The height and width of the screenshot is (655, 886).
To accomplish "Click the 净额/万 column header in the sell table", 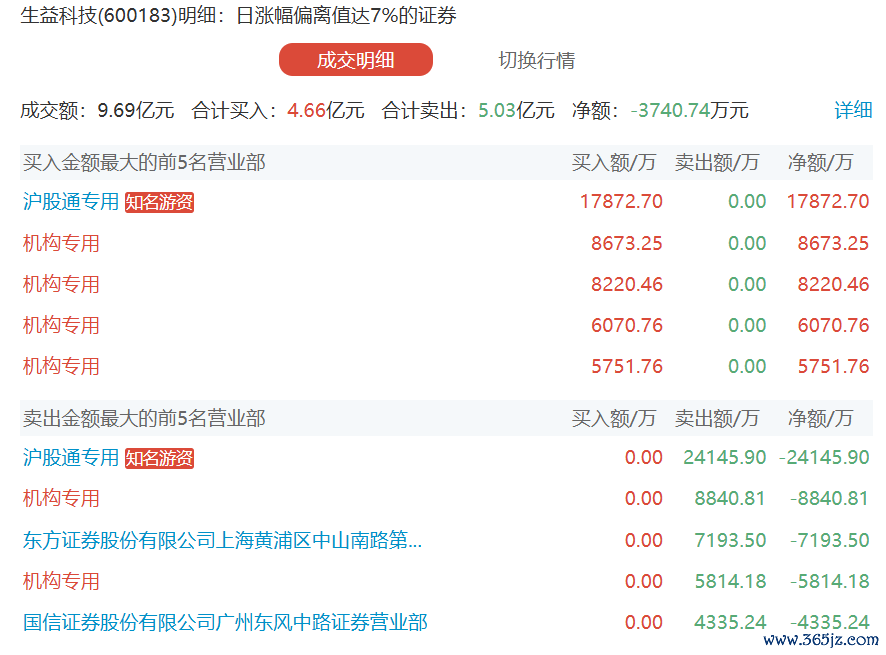I will [820, 418].
